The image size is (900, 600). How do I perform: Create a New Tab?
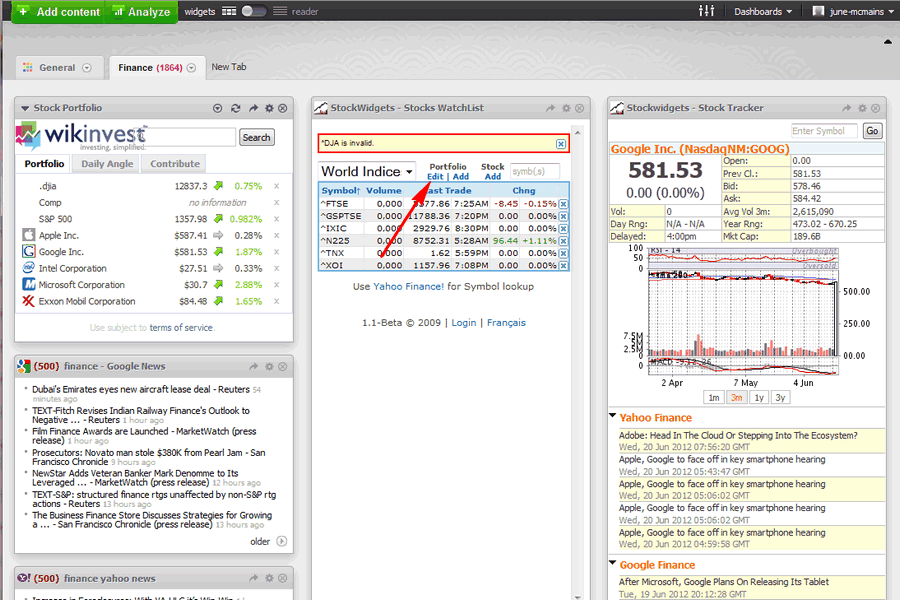tap(228, 67)
